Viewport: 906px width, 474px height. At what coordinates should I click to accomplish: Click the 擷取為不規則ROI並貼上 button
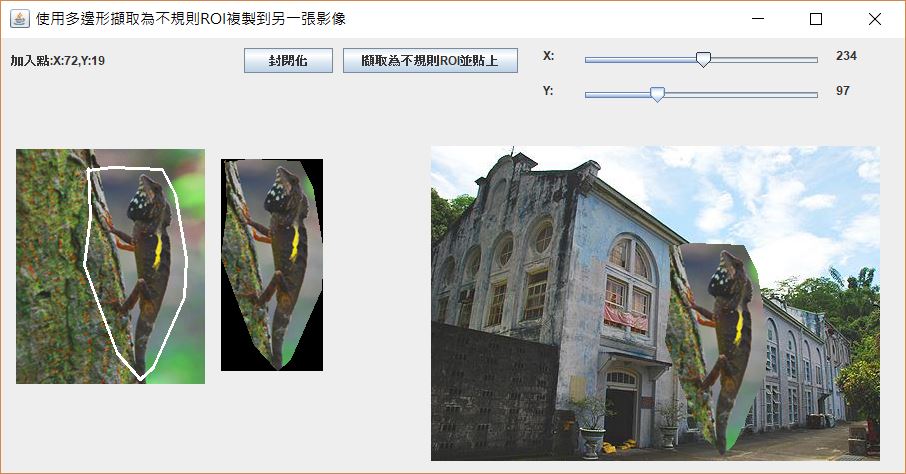pos(430,61)
